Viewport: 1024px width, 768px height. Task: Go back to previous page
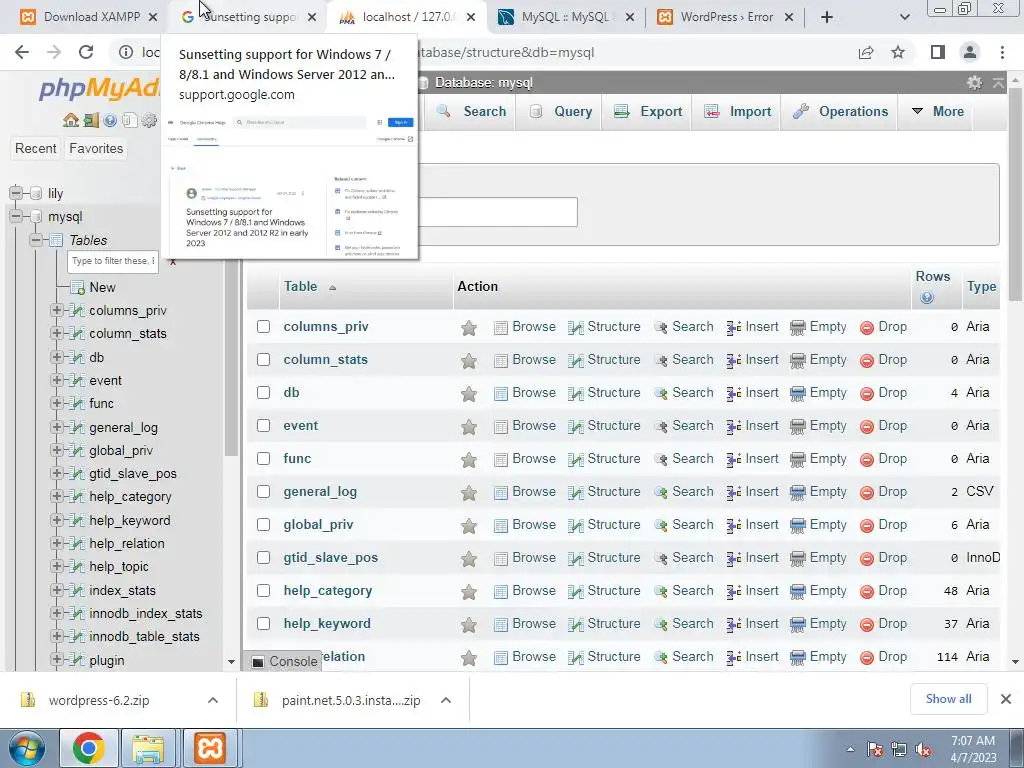click(x=22, y=52)
